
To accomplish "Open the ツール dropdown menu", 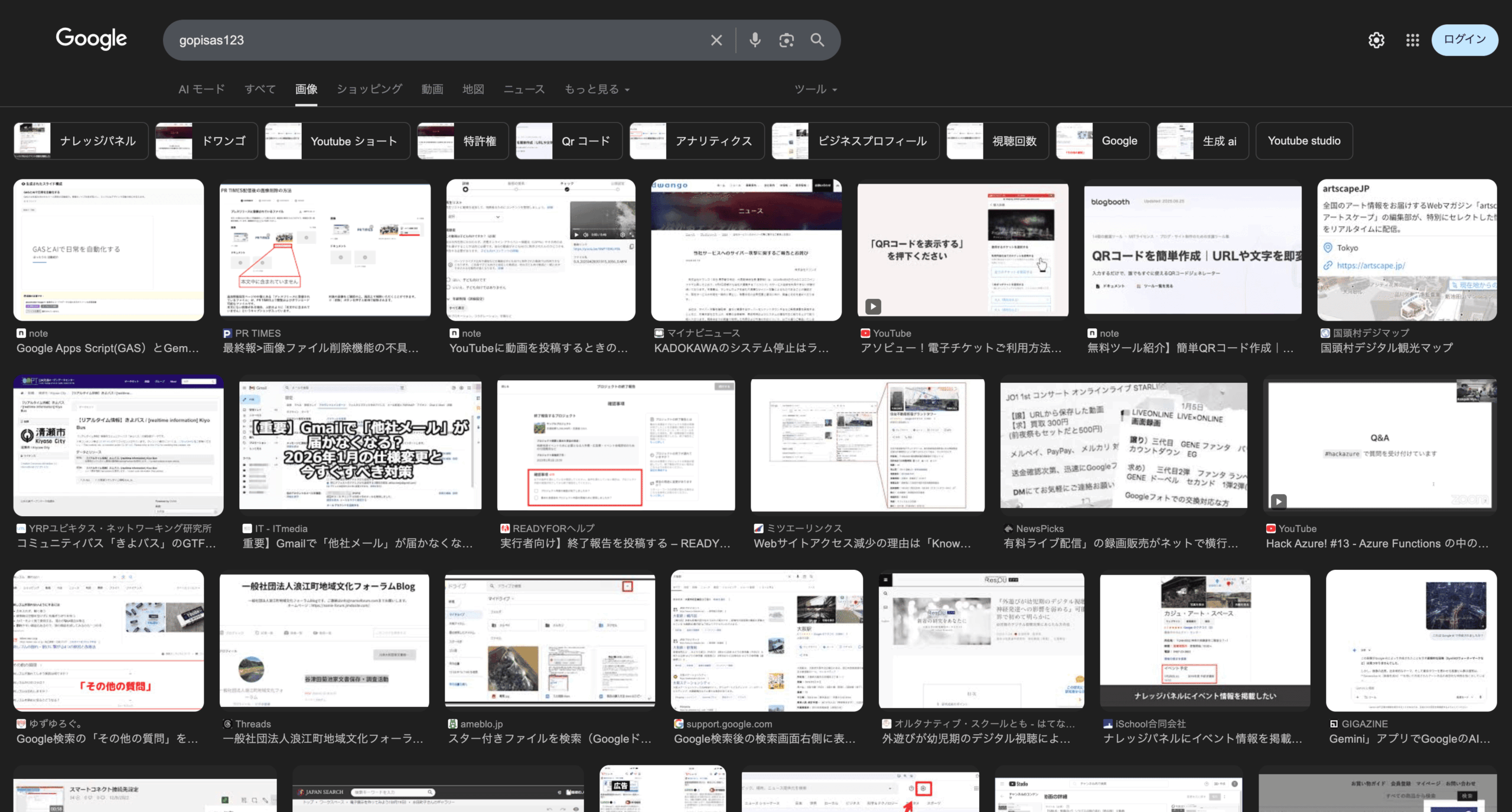I will (815, 89).
